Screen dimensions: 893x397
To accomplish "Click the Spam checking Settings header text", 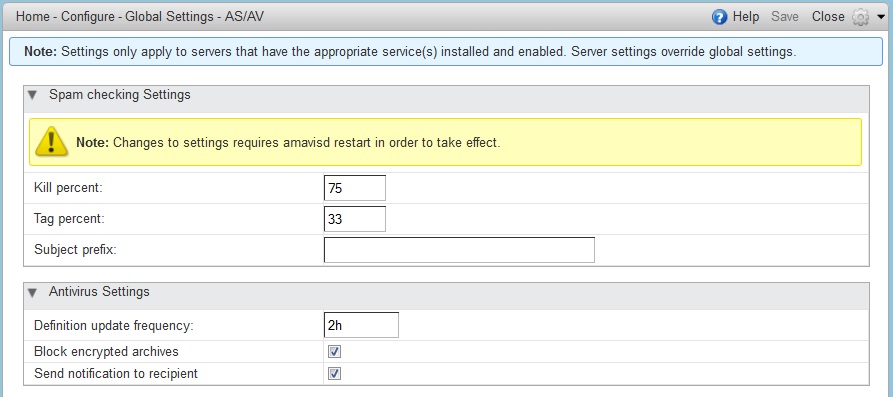I will [x=120, y=95].
